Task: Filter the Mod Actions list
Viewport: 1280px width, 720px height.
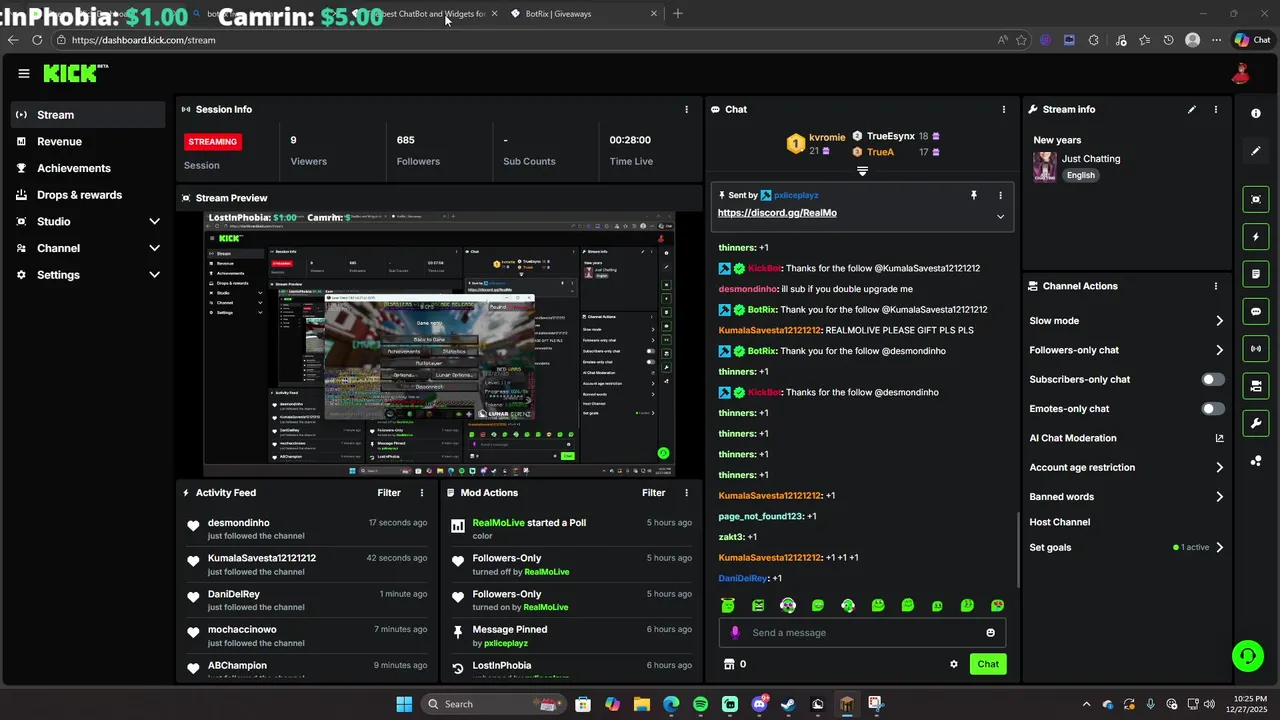Action: coord(653,492)
